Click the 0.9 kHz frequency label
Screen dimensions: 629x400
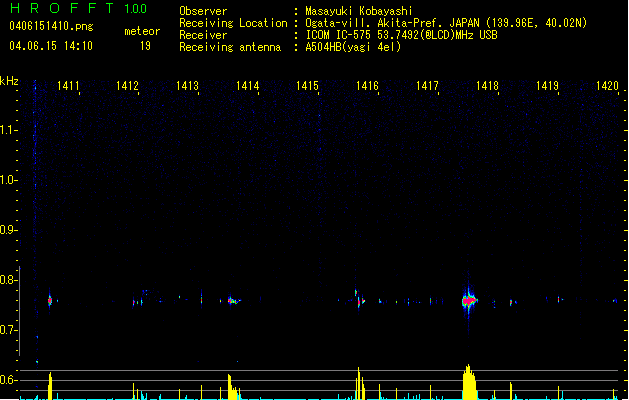click(x=8, y=230)
